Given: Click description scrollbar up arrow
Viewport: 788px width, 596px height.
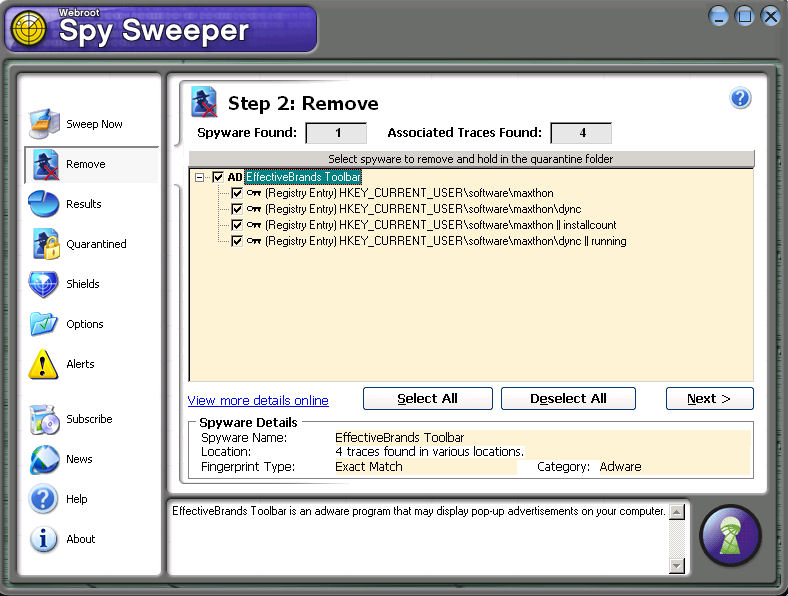Looking at the screenshot, I should [677, 512].
